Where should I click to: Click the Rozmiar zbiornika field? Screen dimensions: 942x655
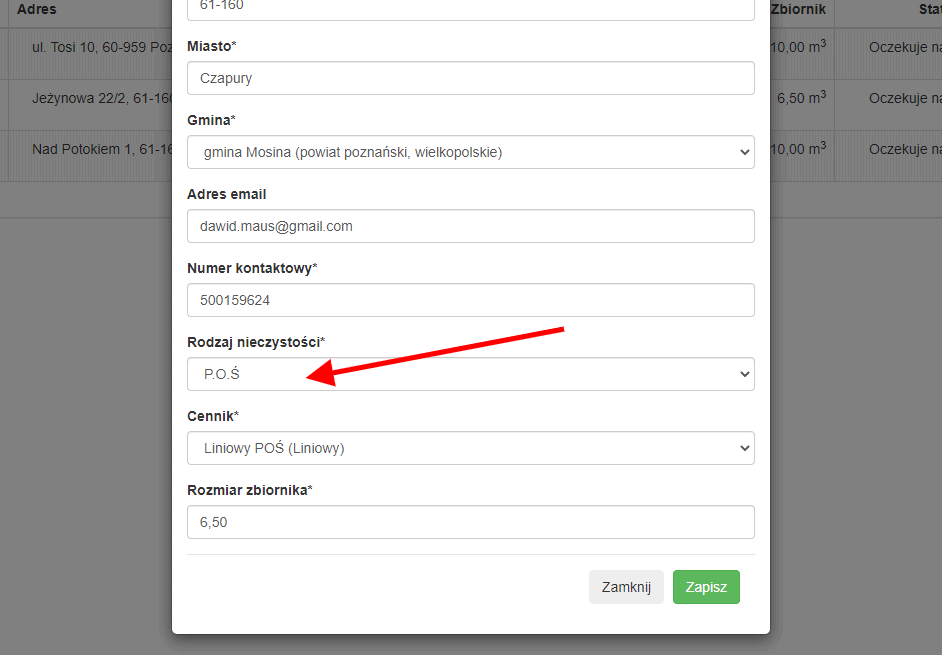pyautogui.click(x=470, y=522)
